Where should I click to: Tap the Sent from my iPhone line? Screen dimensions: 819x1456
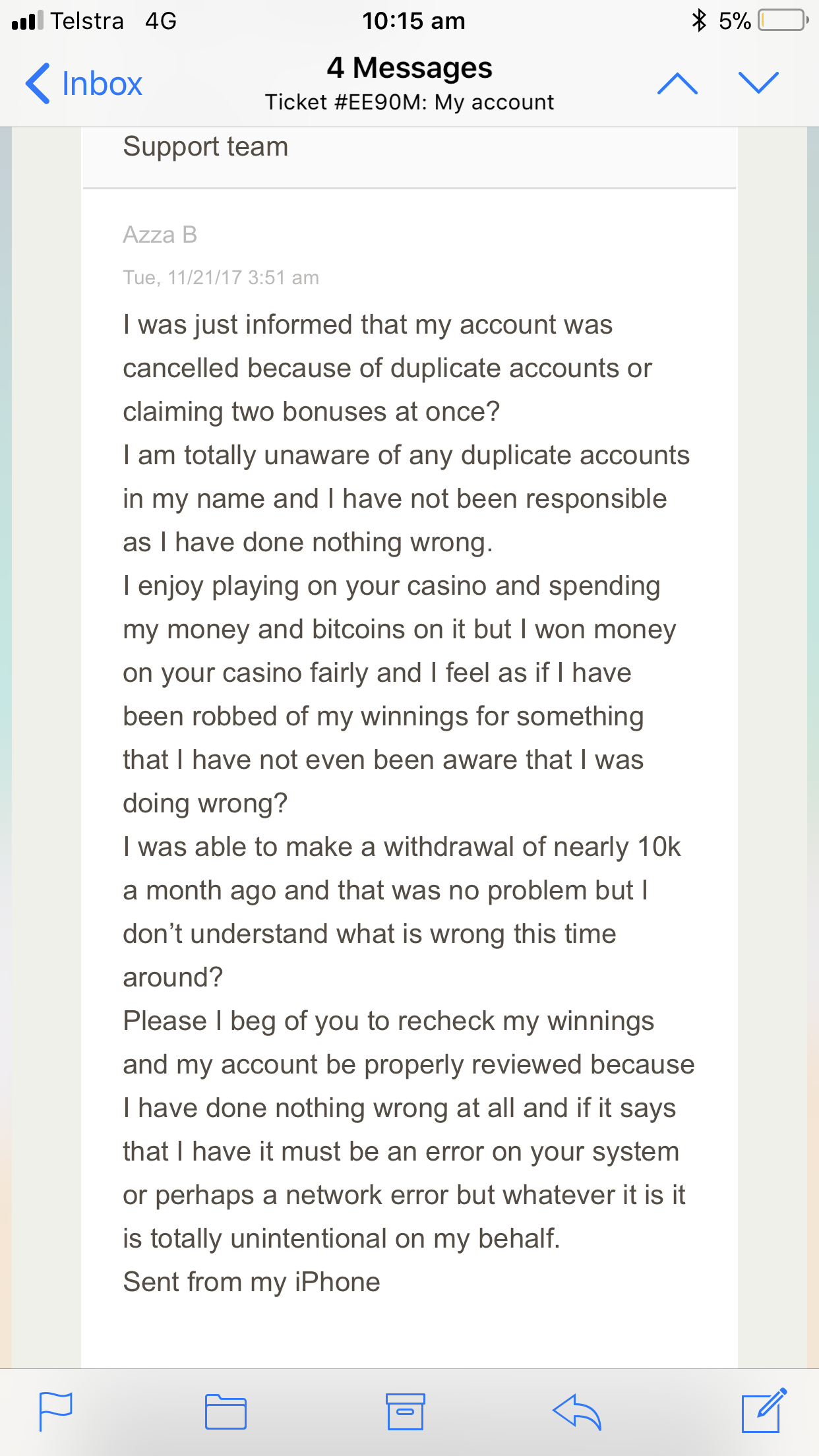coord(251,1283)
